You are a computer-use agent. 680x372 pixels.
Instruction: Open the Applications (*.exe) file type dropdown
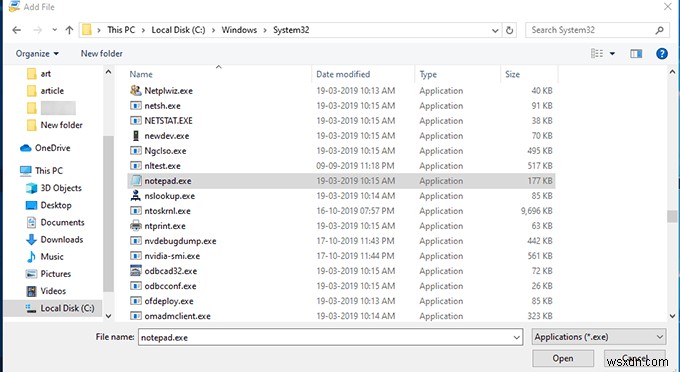[599, 337]
